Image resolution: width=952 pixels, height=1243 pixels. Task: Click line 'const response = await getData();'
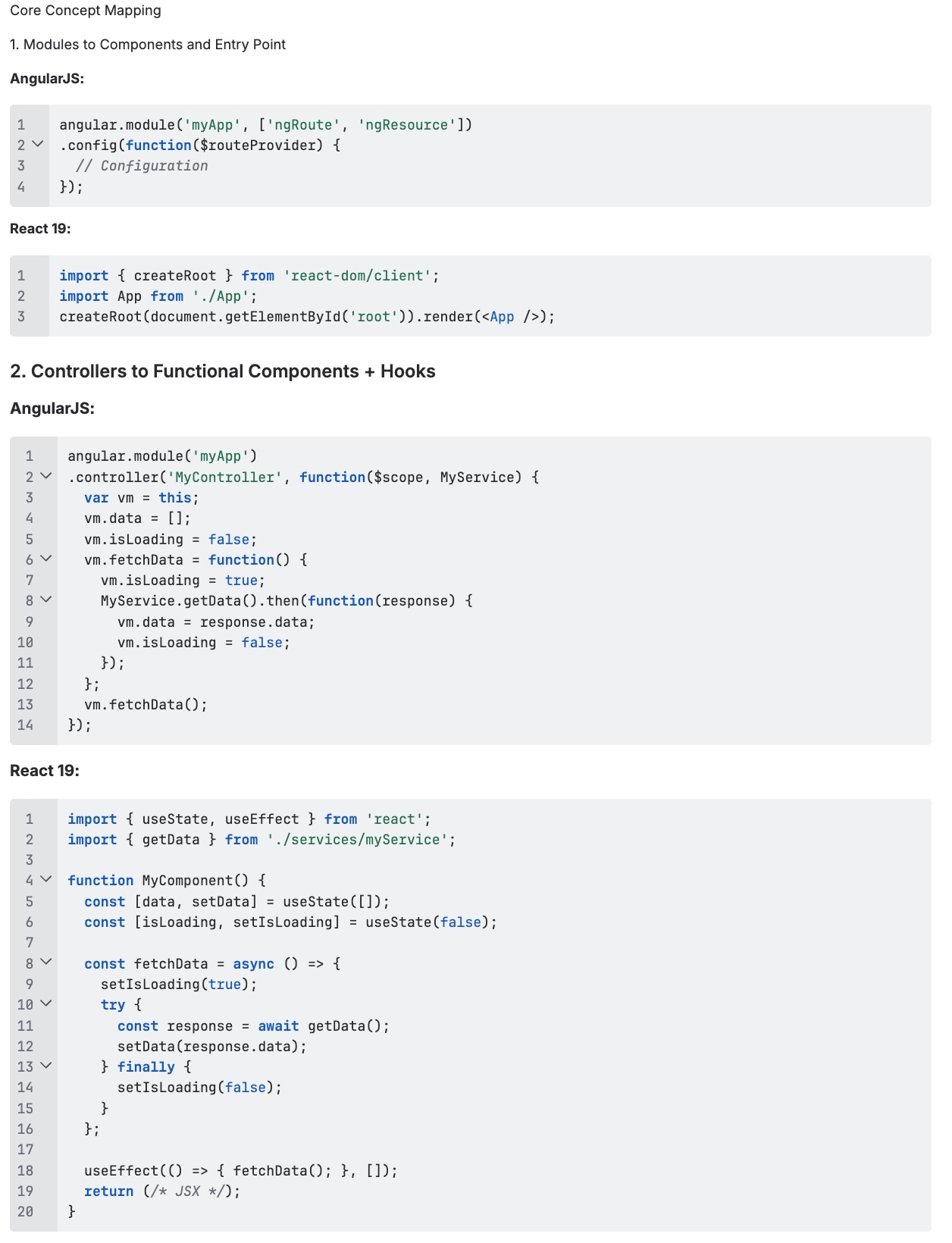pyautogui.click(x=253, y=1026)
